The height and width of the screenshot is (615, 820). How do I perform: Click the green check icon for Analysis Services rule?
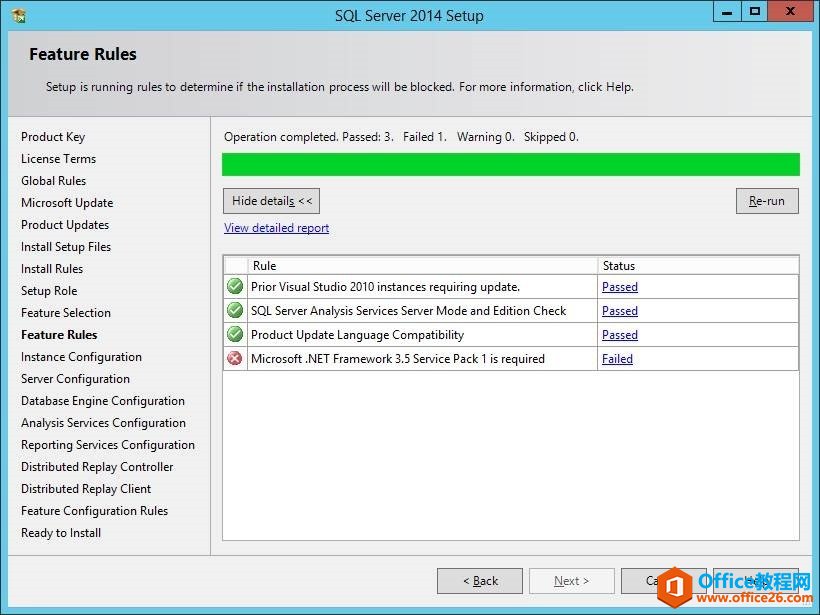pos(235,310)
